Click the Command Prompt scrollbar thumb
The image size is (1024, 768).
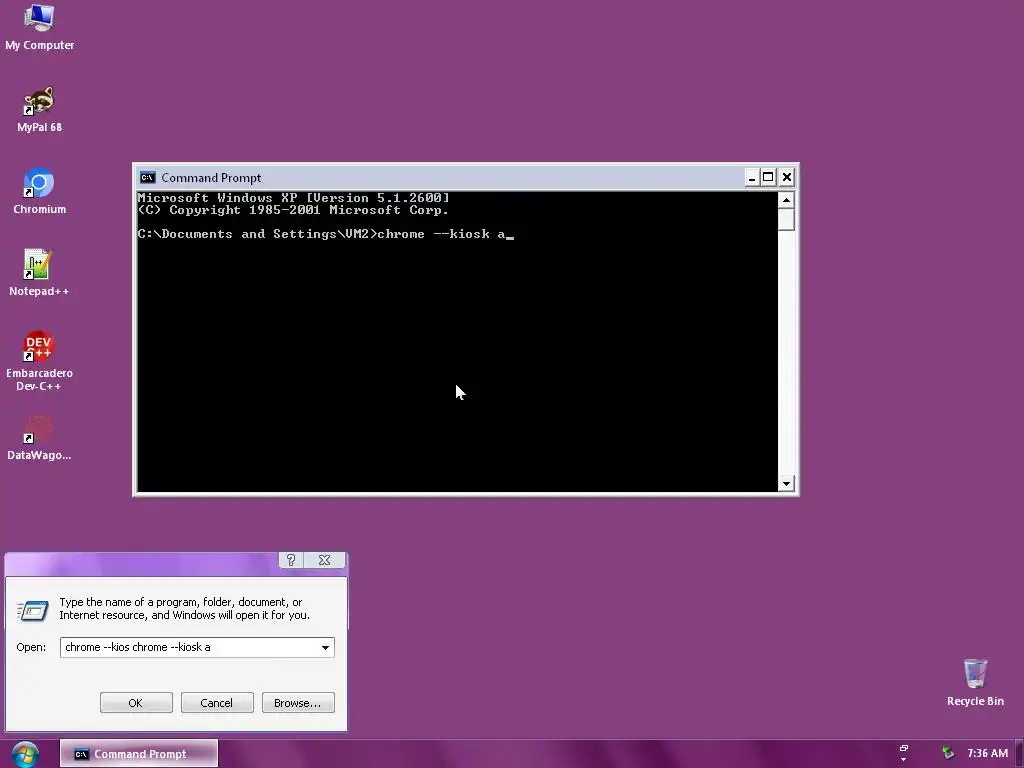tap(786, 219)
